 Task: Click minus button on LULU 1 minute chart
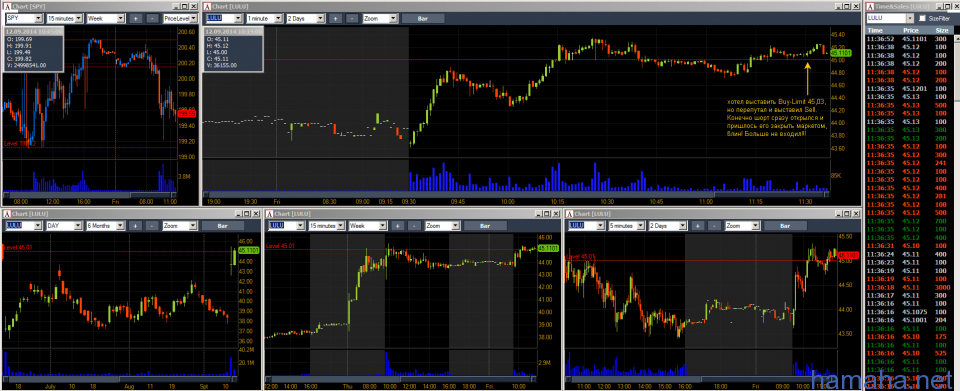click(x=352, y=18)
